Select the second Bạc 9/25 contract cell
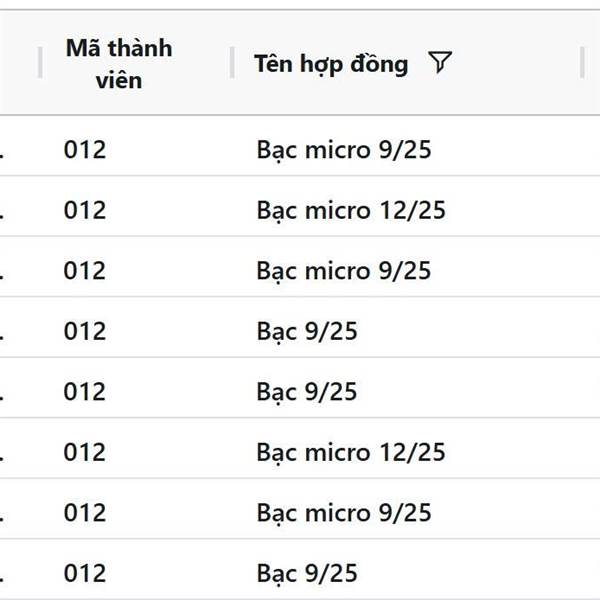 point(307,391)
